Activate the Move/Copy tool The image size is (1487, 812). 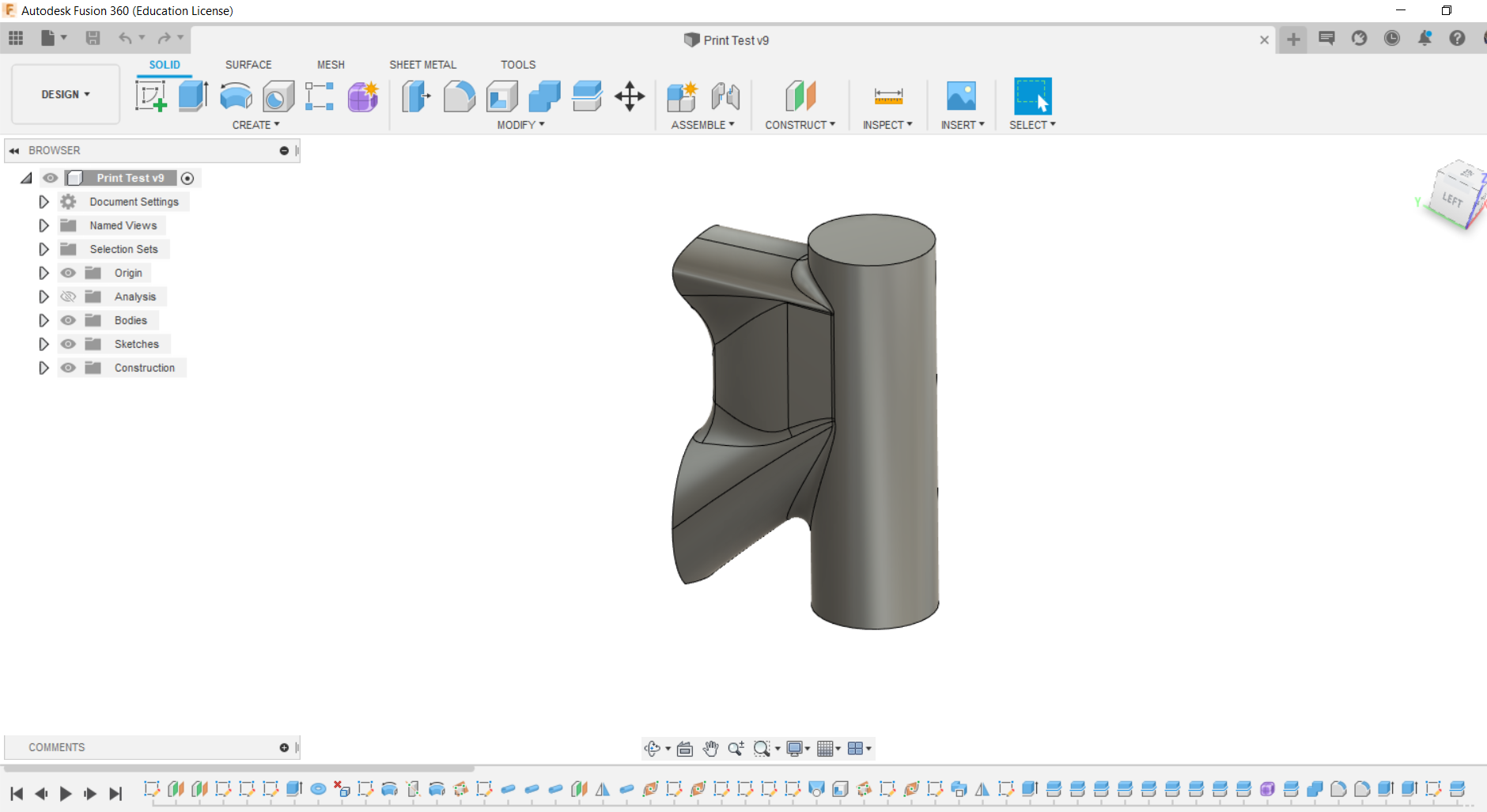coord(630,96)
